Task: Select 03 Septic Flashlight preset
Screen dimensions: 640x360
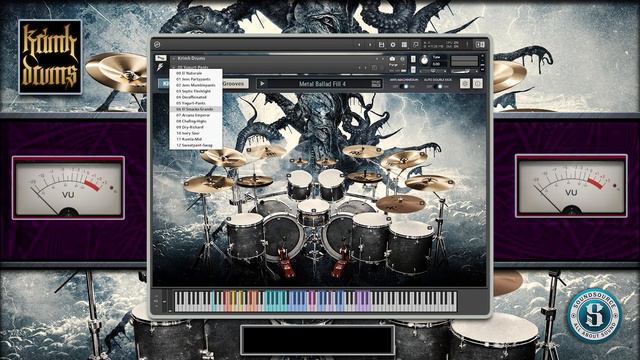Action: (x=196, y=91)
